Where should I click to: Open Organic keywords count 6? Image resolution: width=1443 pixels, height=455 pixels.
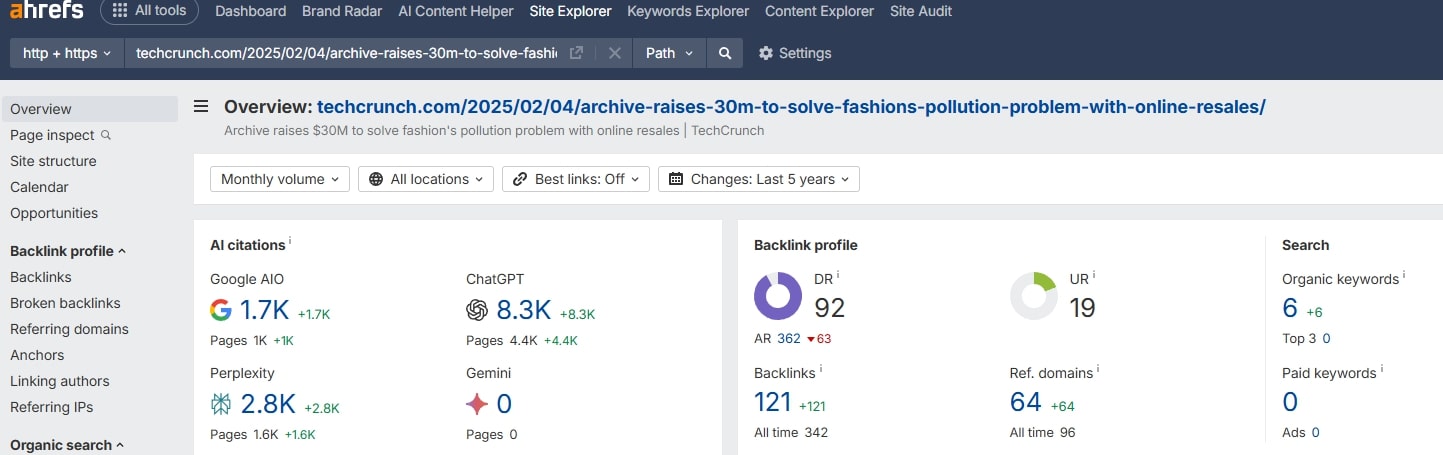(x=1290, y=308)
